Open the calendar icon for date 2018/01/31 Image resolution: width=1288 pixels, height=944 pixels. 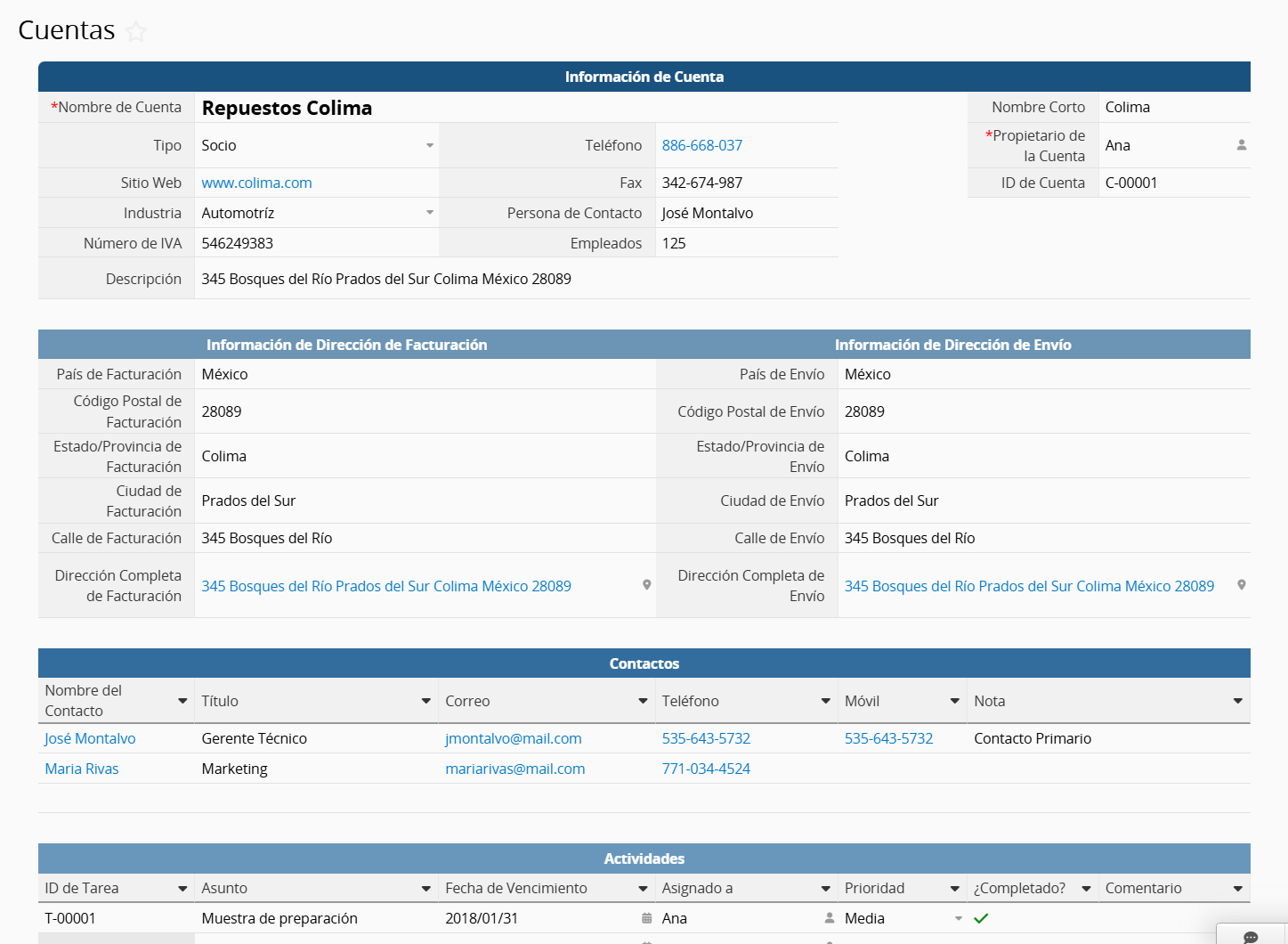(646, 918)
